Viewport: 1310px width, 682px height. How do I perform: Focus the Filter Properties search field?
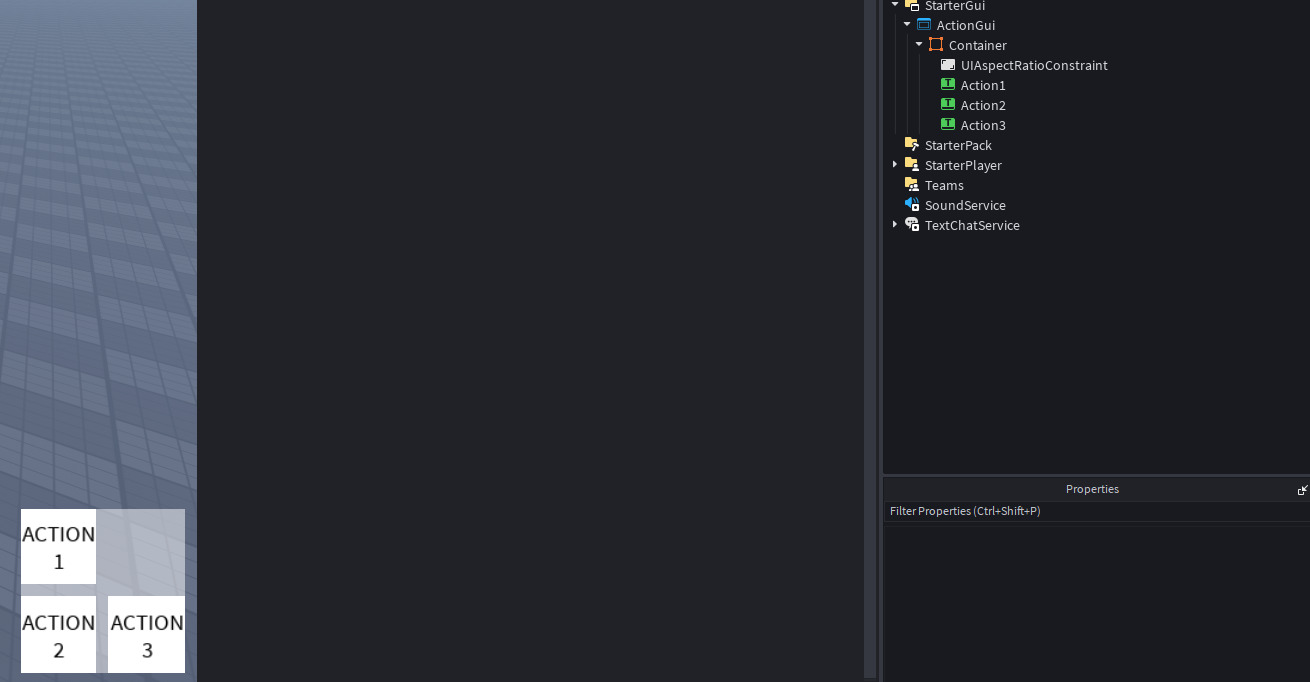click(x=1096, y=511)
